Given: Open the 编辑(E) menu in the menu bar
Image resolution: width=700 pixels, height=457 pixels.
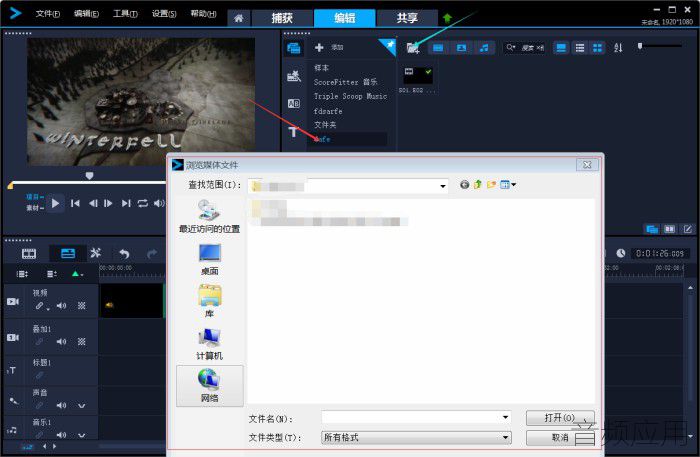Looking at the screenshot, I should 86,13.
